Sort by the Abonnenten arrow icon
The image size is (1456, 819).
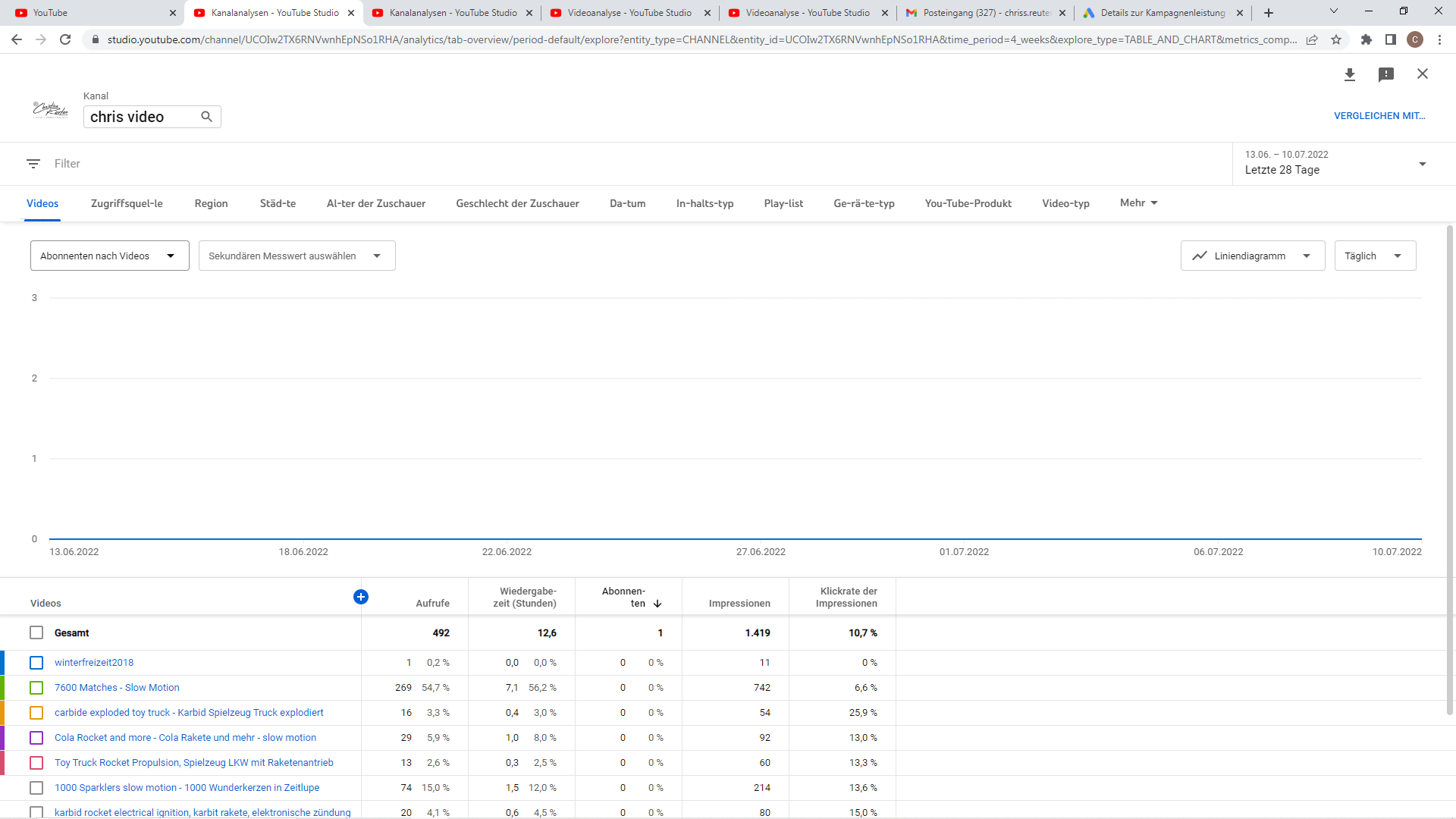[657, 604]
